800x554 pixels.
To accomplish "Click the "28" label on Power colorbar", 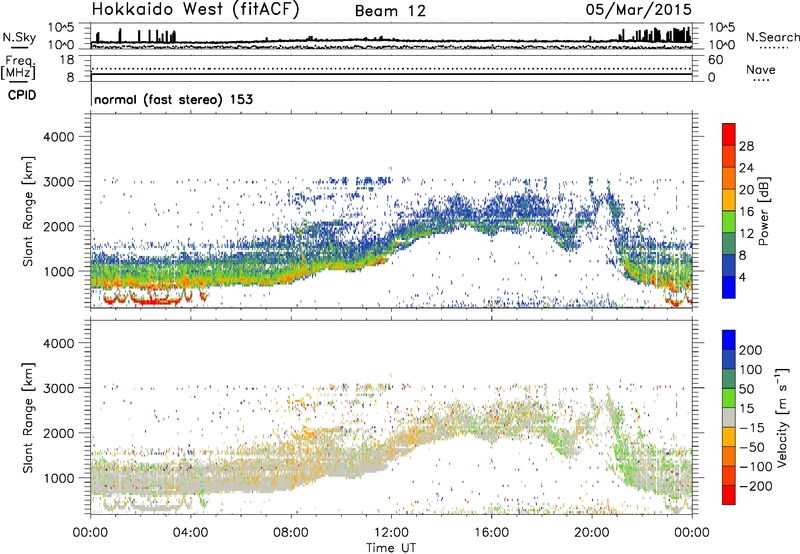I will (x=746, y=146).
